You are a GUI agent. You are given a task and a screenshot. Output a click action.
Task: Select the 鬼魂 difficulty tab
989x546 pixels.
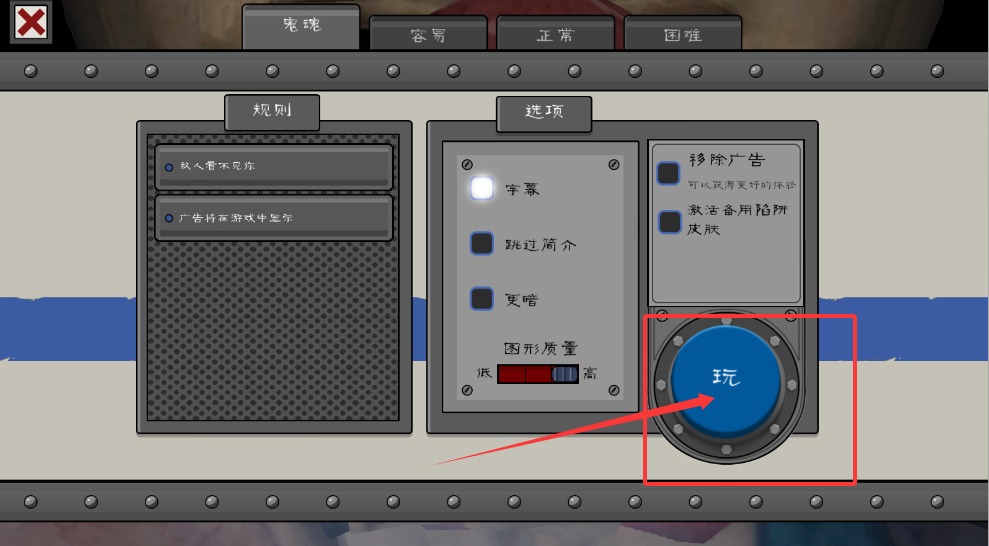[x=301, y=26]
